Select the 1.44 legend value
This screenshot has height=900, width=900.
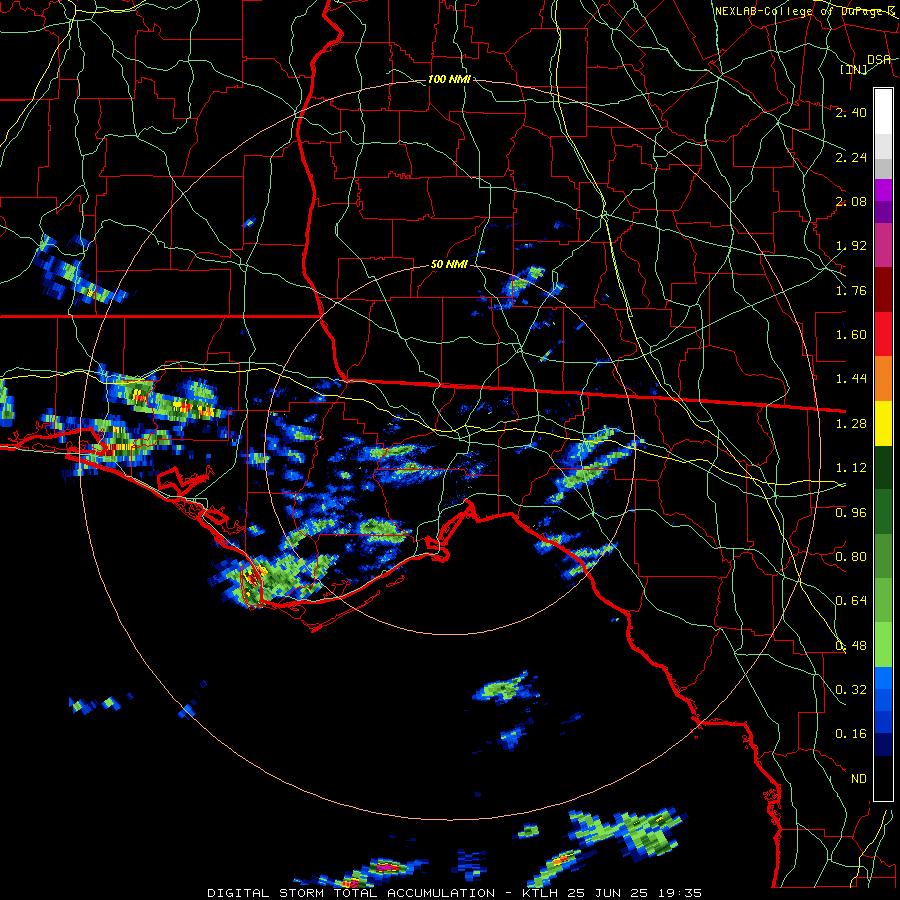(851, 379)
